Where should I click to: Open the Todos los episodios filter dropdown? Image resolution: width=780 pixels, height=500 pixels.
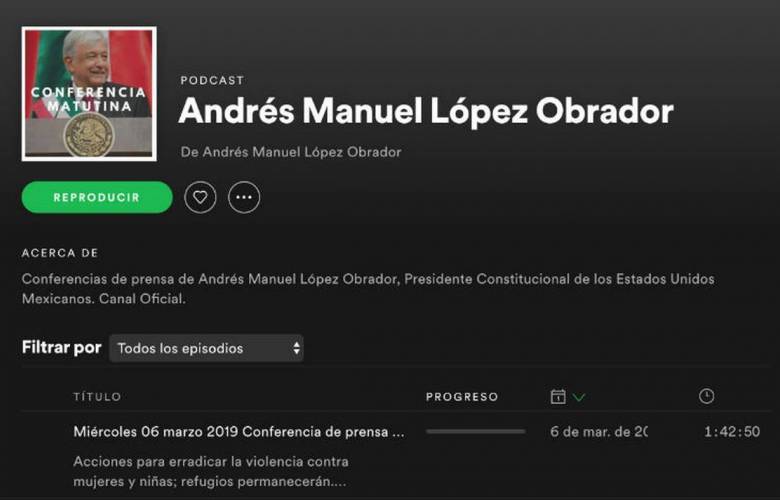tap(206, 348)
